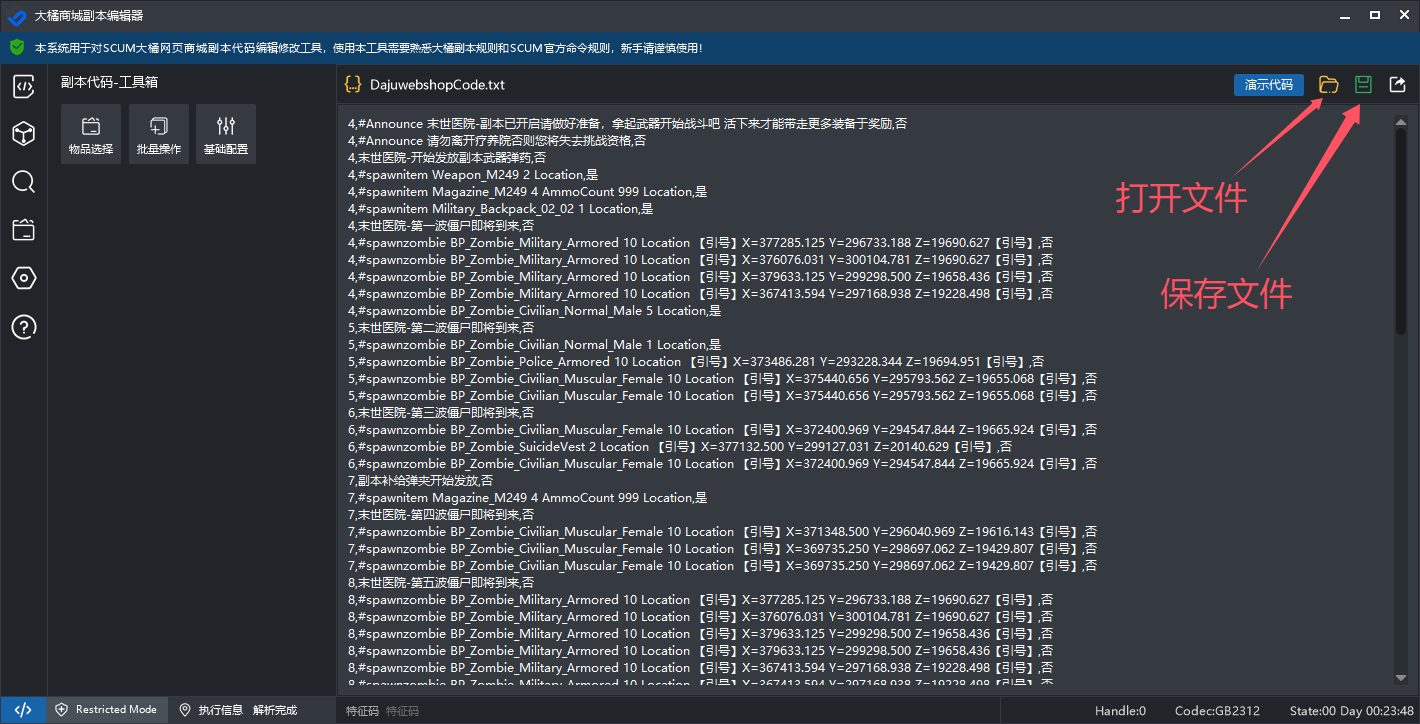
Task: Open 物品选择 item selection tool
Action: pos(91,134)
